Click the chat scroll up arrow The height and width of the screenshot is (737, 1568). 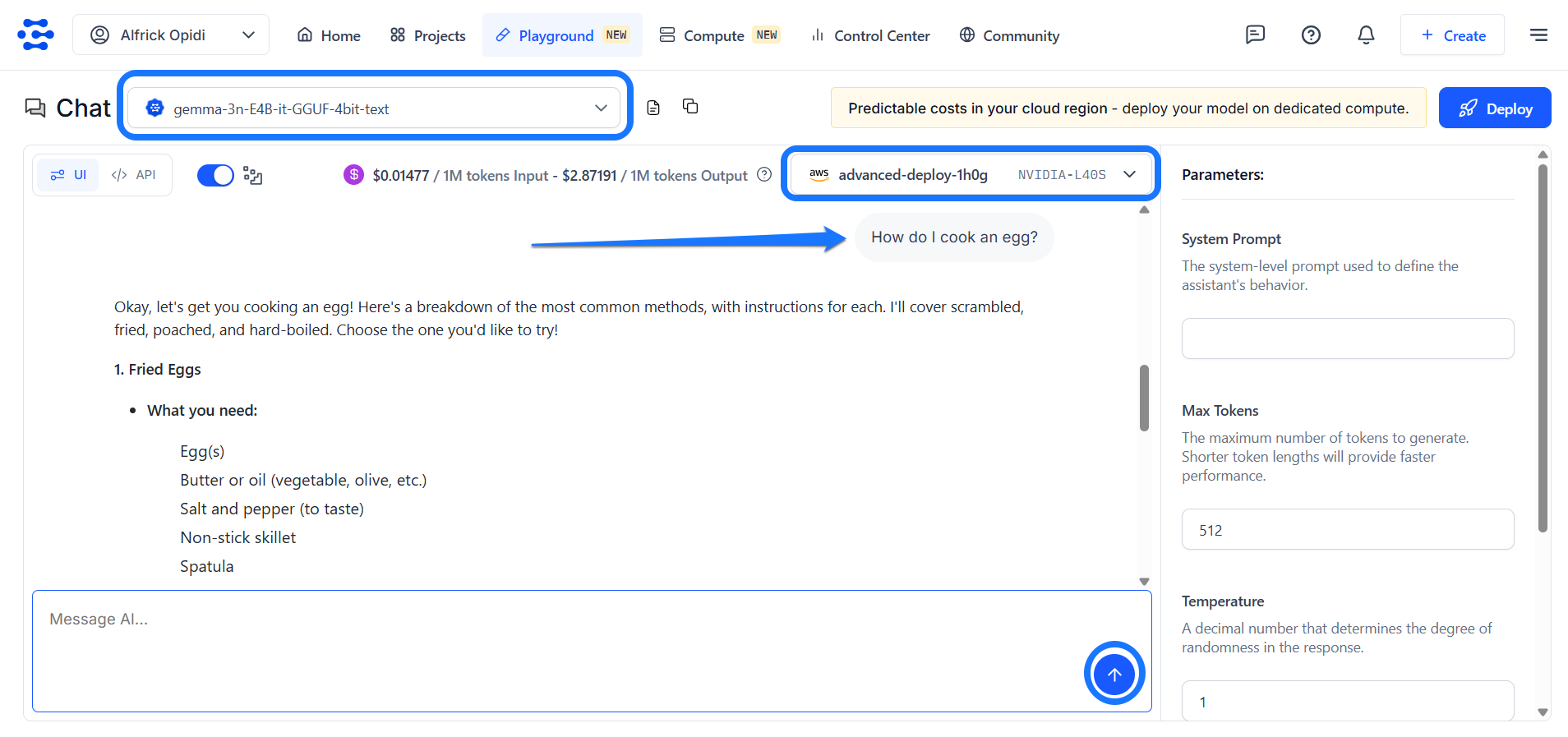pyautogui.click(x=1144, y=210)
